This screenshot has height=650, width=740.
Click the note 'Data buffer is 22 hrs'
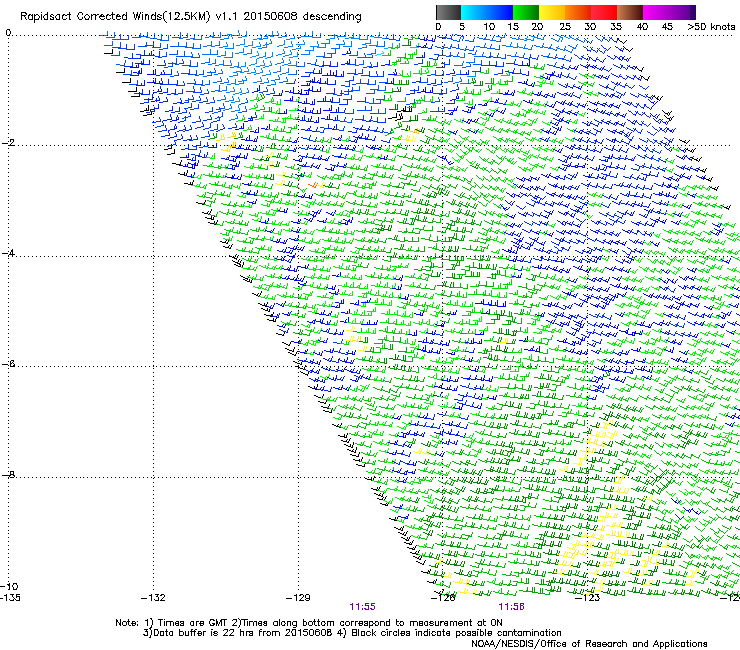point(204,633)
